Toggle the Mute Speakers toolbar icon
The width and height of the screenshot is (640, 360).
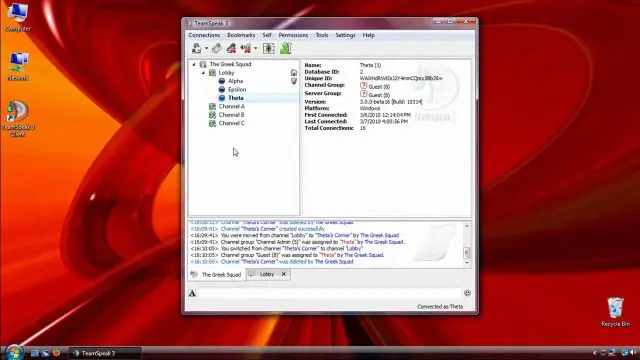(x=246, y=49)
